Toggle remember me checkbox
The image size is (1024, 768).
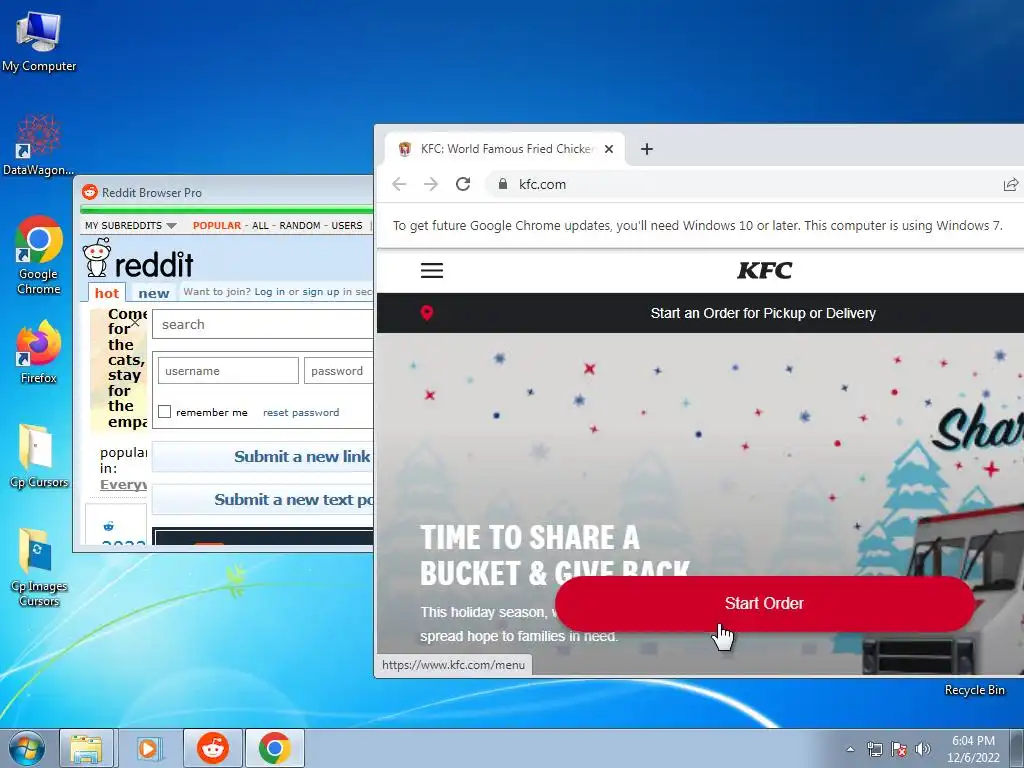[165, 411]
